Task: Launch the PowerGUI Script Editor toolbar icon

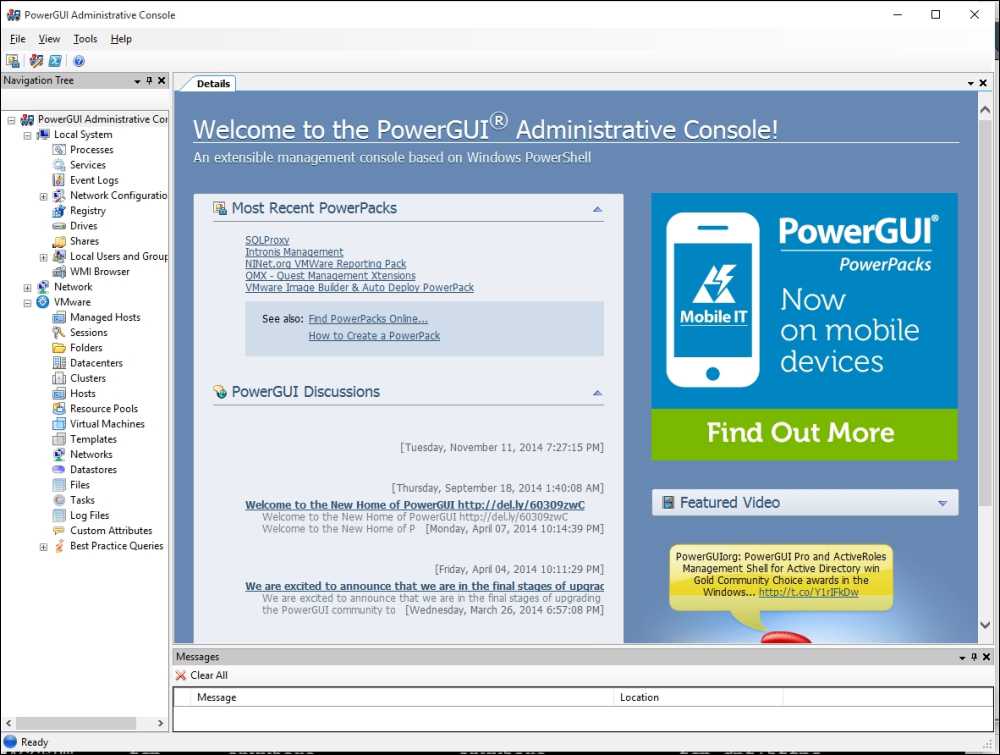Action: (36, 61)
